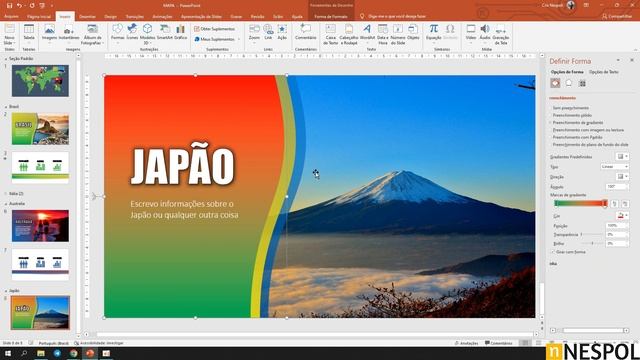The width and height of the screenshot is (640, 360).
Task: Click the Diga-me search box
Action: coord(393,16)
